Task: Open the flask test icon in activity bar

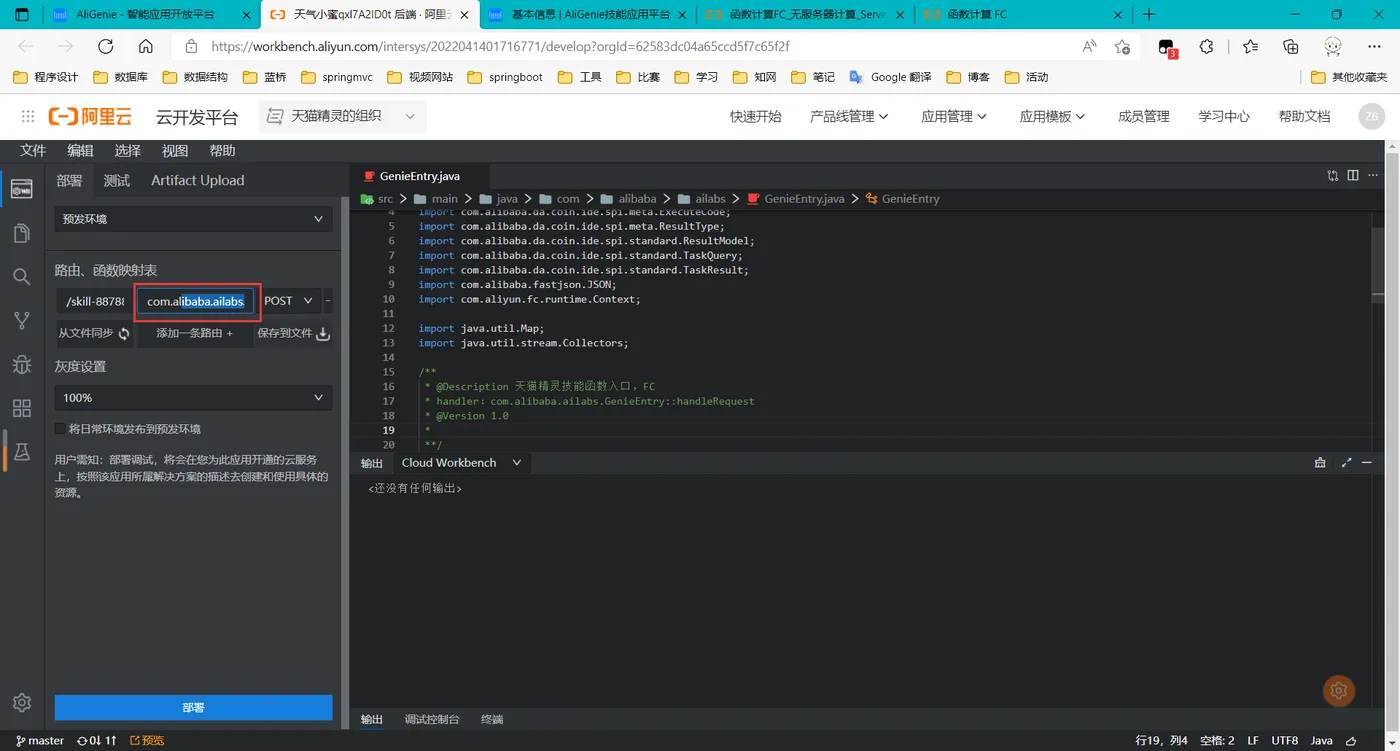Action: click(21, 452)
